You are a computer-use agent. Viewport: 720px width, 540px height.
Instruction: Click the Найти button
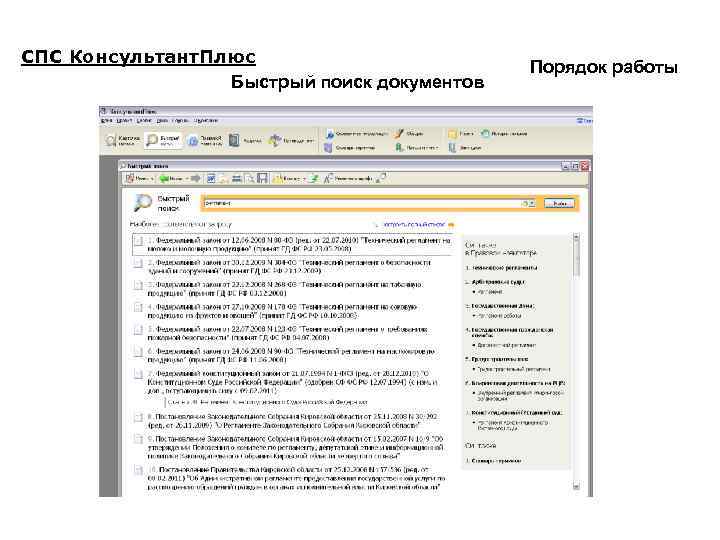559,203
